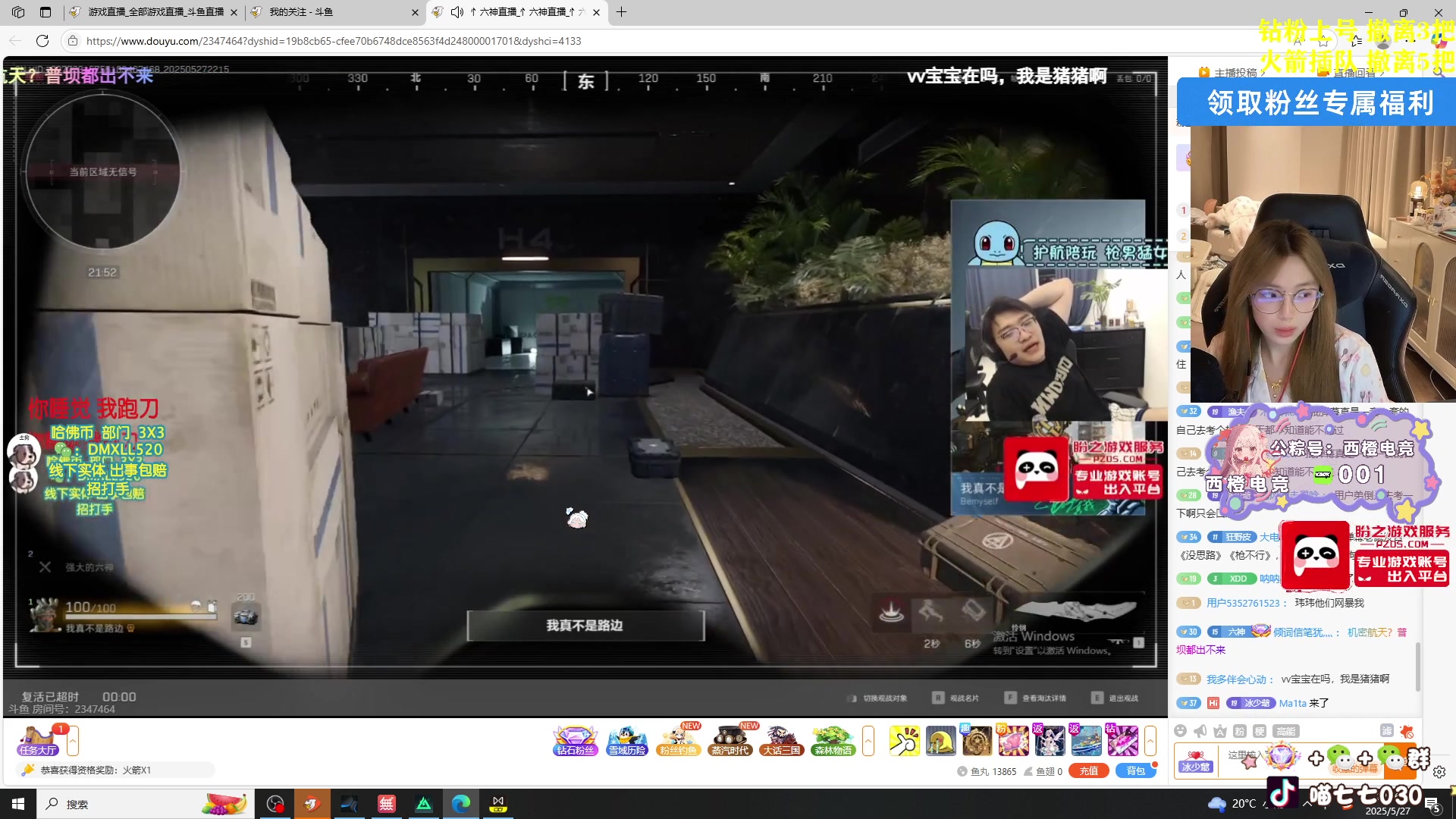
Task: Click the 充值 recharge button
Action: (x=1089, y=770)
